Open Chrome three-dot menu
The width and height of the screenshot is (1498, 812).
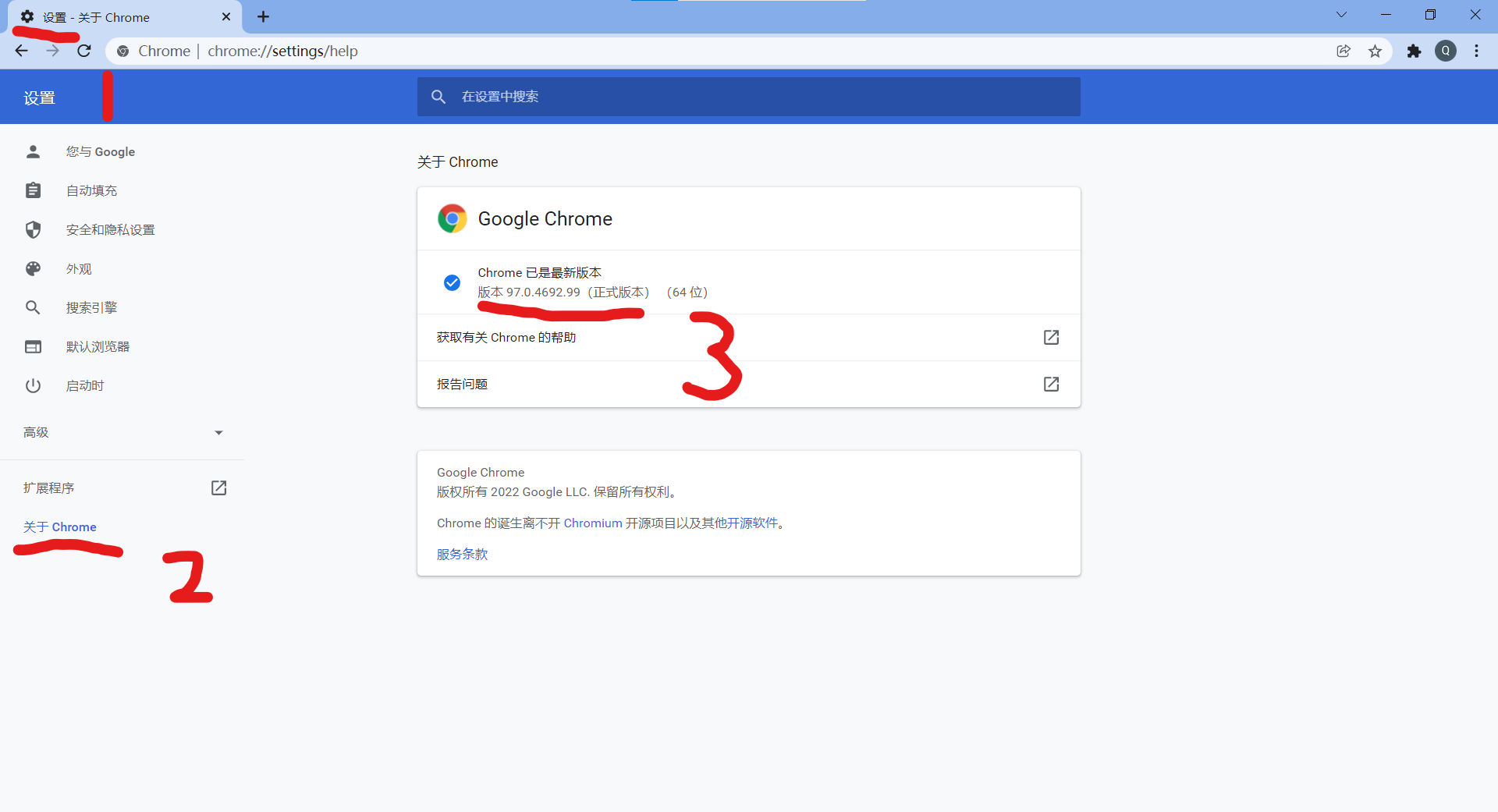click(1476, 51)
